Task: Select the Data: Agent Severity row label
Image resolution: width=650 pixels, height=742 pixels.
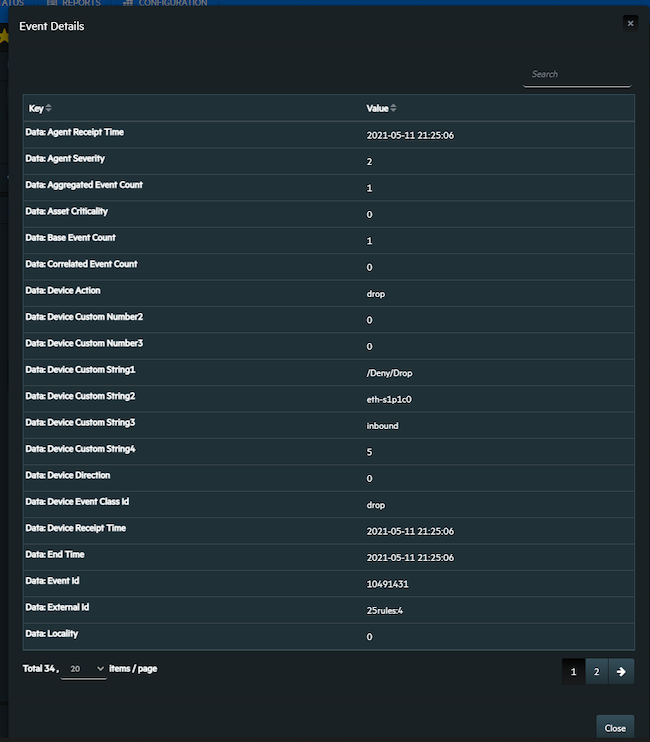Action: pos(67,158)
